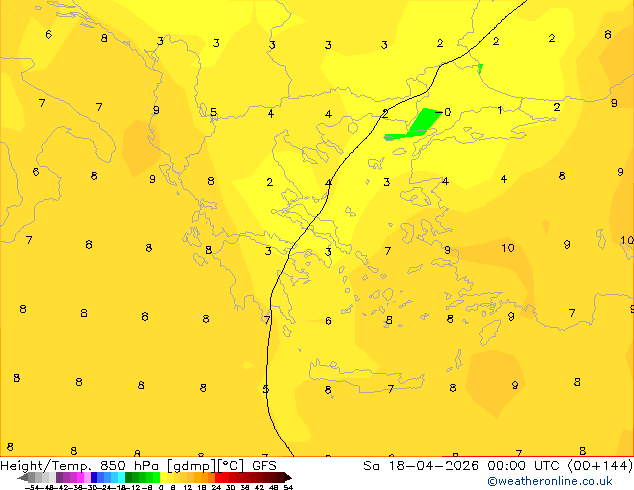Click the (00+144) forecast hour text

pos(598,466)
